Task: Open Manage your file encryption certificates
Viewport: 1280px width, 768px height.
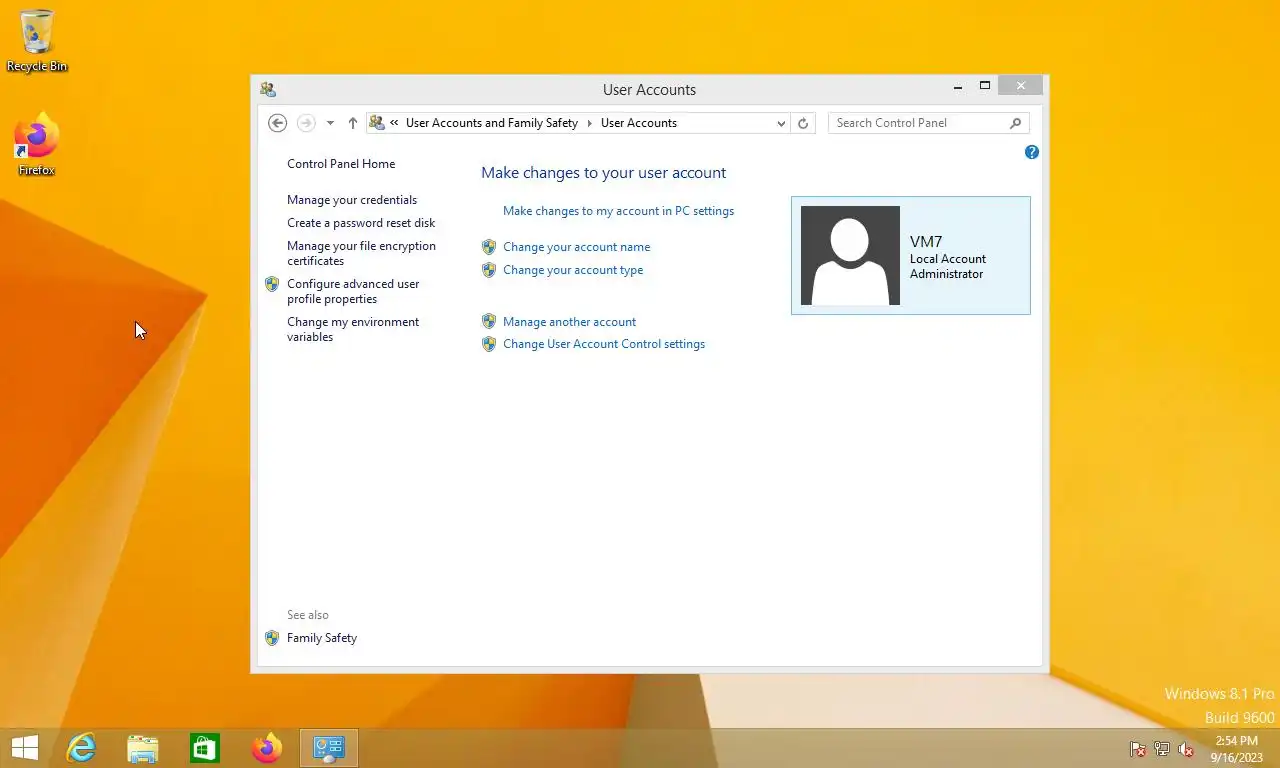Action: (x=361, y=253)
